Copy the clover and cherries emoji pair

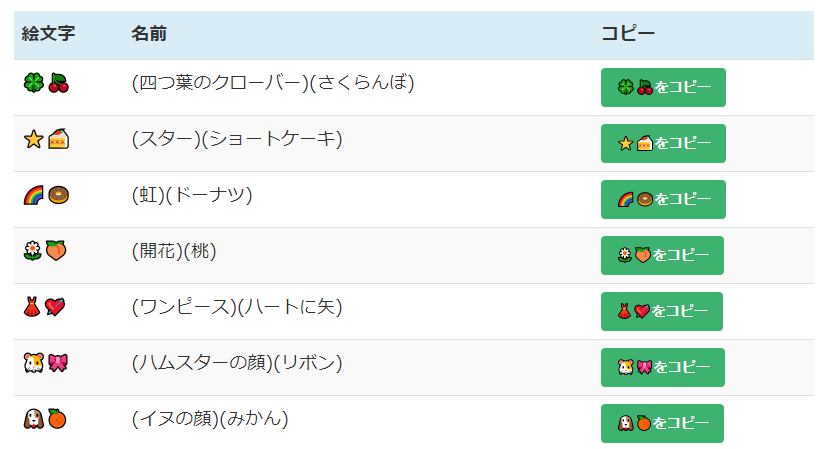(663, 87)
